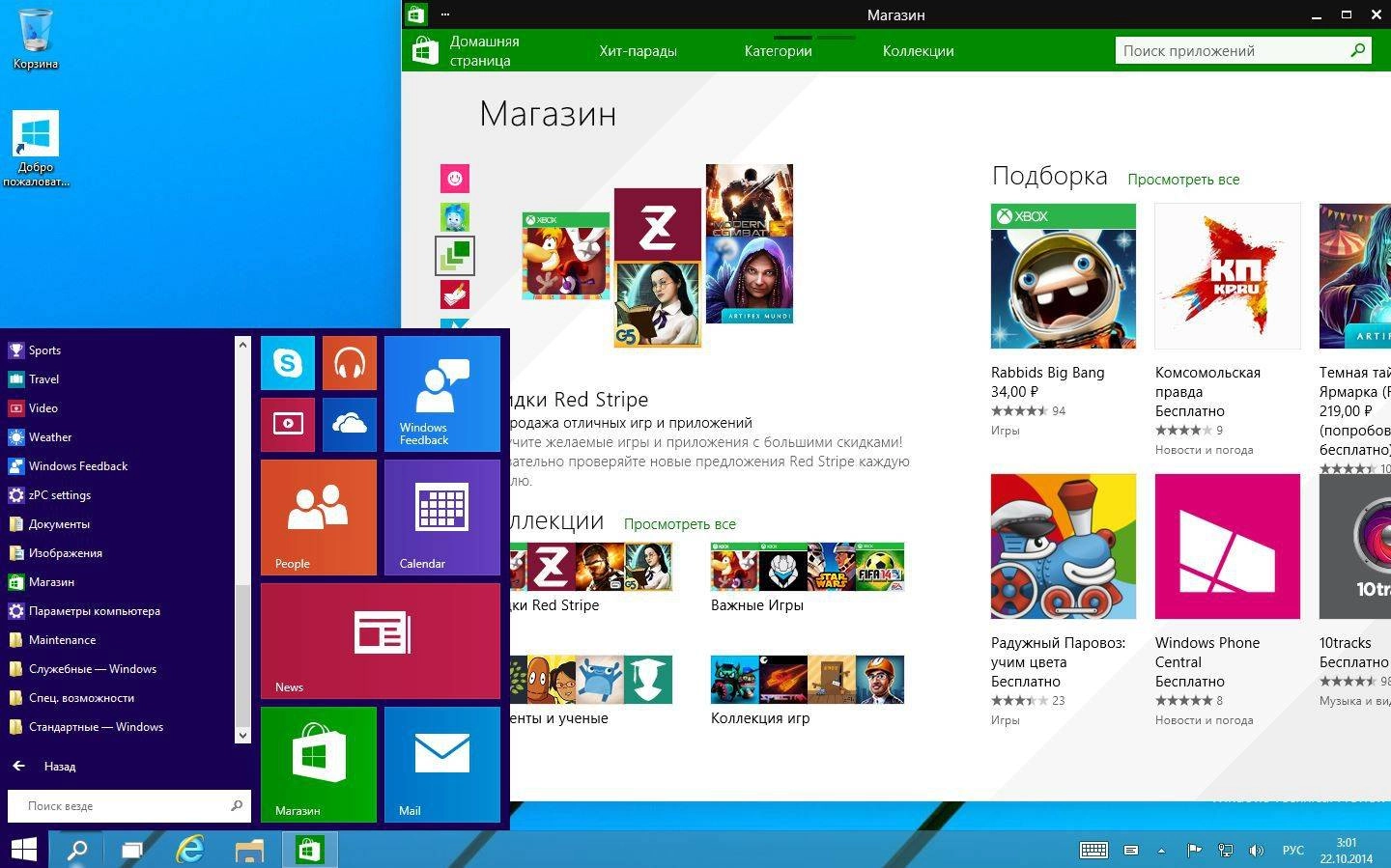This screenshot has height=868, width=1391.
Task: Open Корзина recycle bin on desktop
Action: click(36, 39)
